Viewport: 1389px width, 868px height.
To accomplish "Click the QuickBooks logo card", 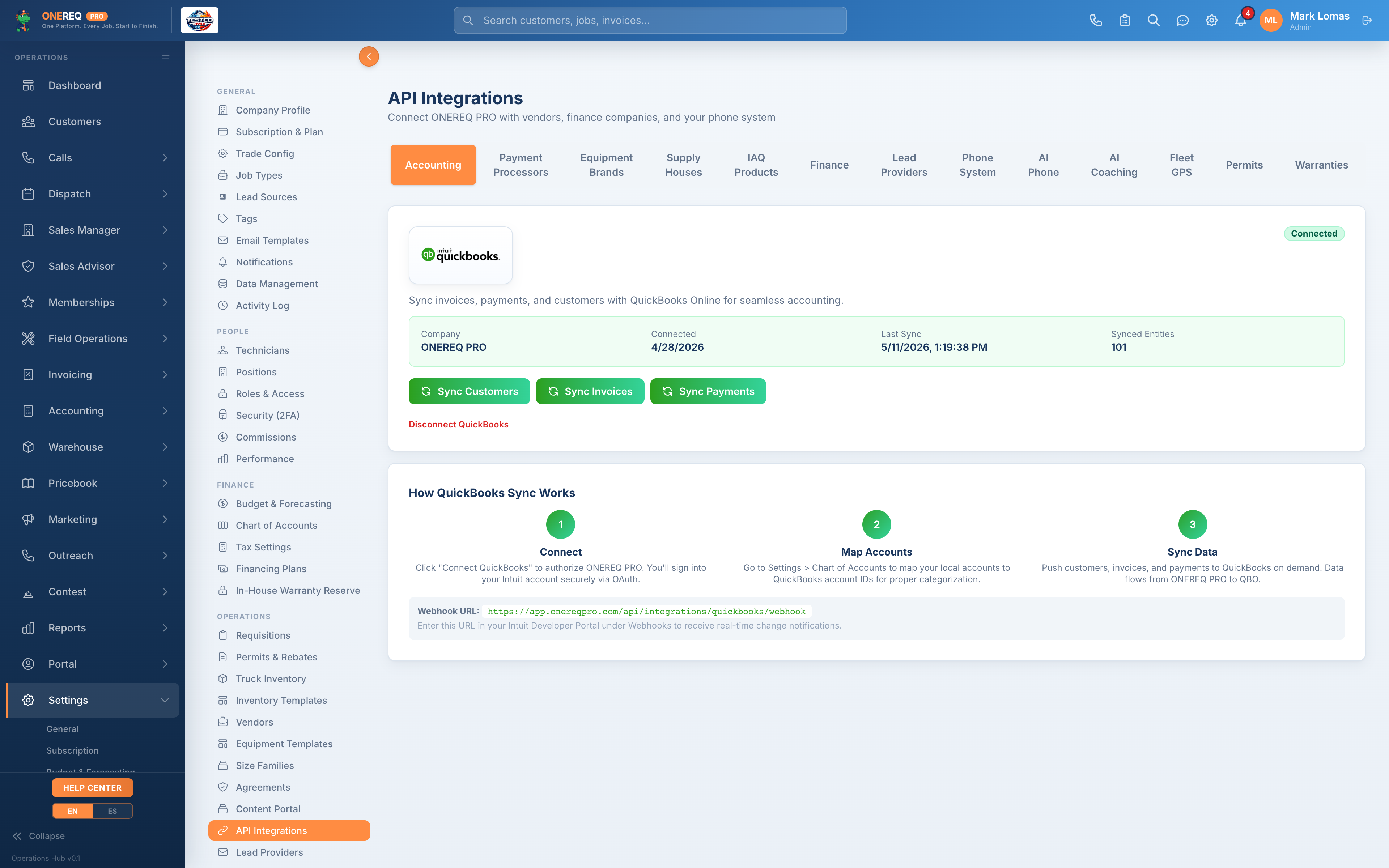I will (461, 255).
